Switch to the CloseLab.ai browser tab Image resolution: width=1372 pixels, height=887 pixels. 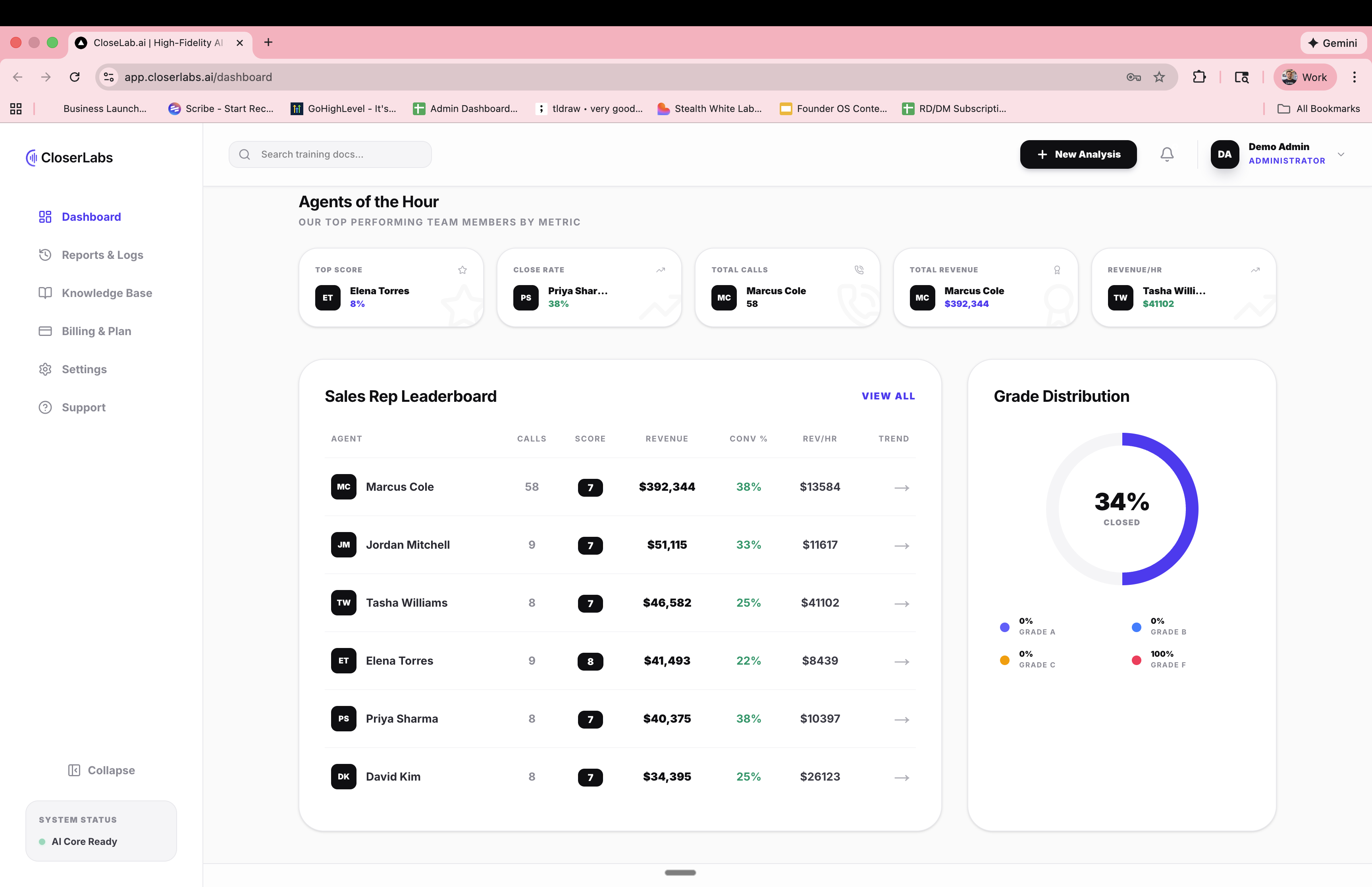tap(156, 42)
